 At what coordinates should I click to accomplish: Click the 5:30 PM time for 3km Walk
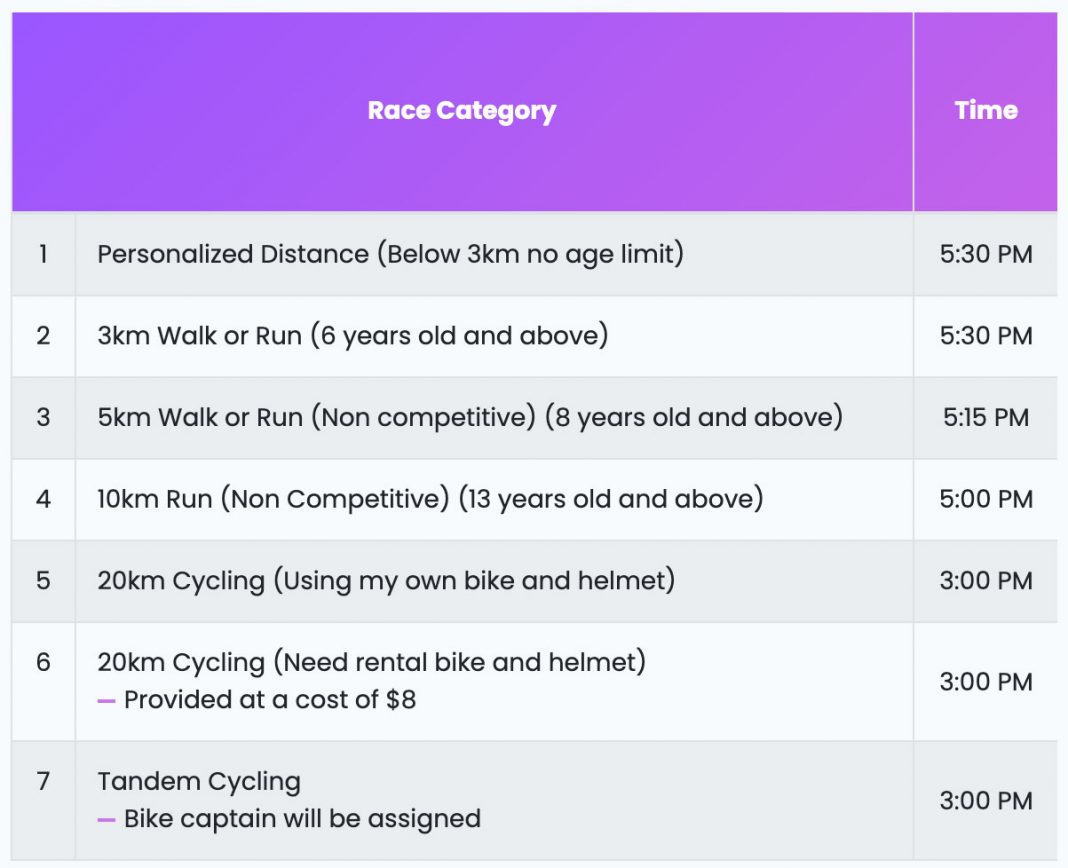pyautogui.click(x=985, y=335)
